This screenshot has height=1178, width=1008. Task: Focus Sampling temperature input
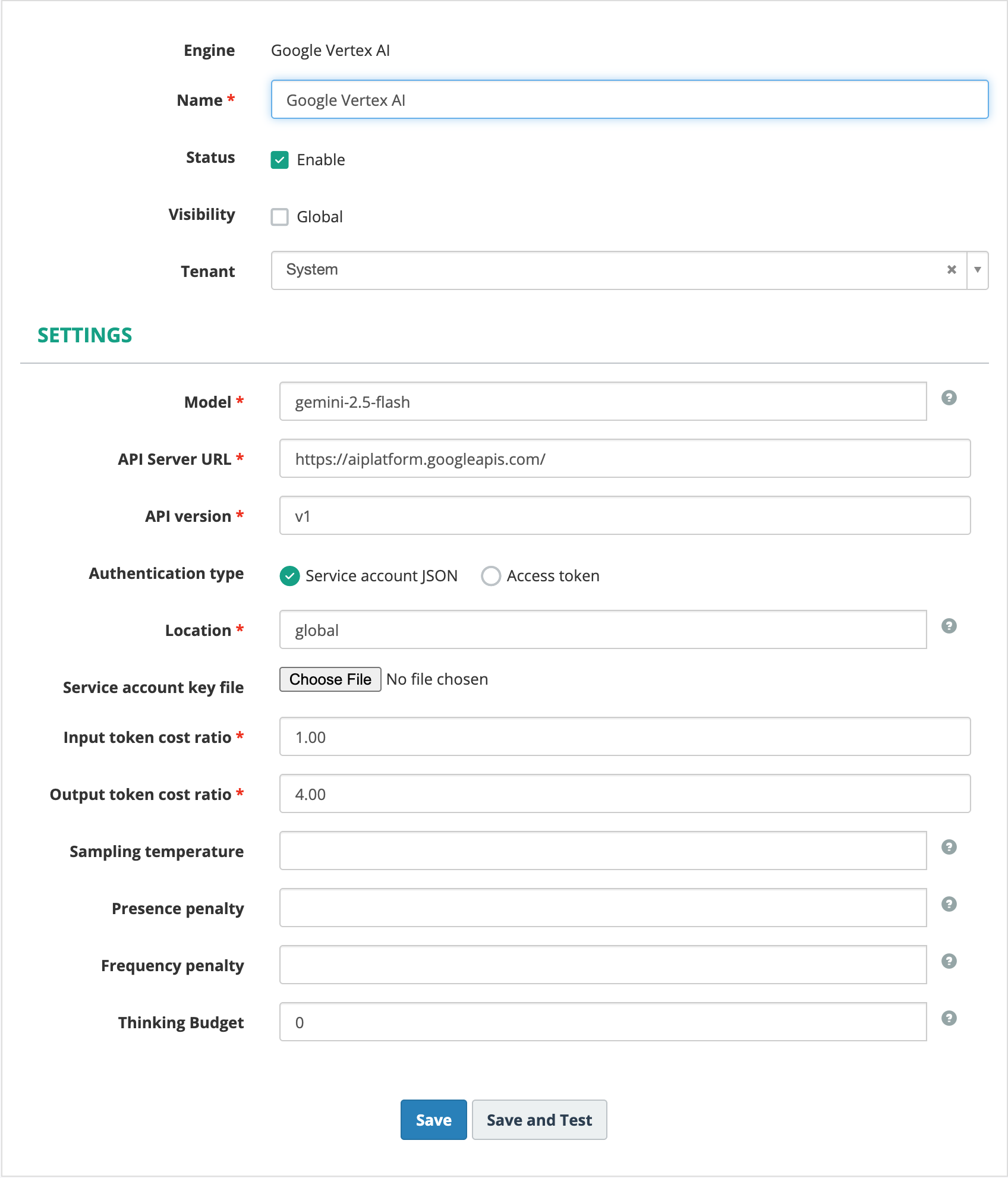click(x=603, y=851)
